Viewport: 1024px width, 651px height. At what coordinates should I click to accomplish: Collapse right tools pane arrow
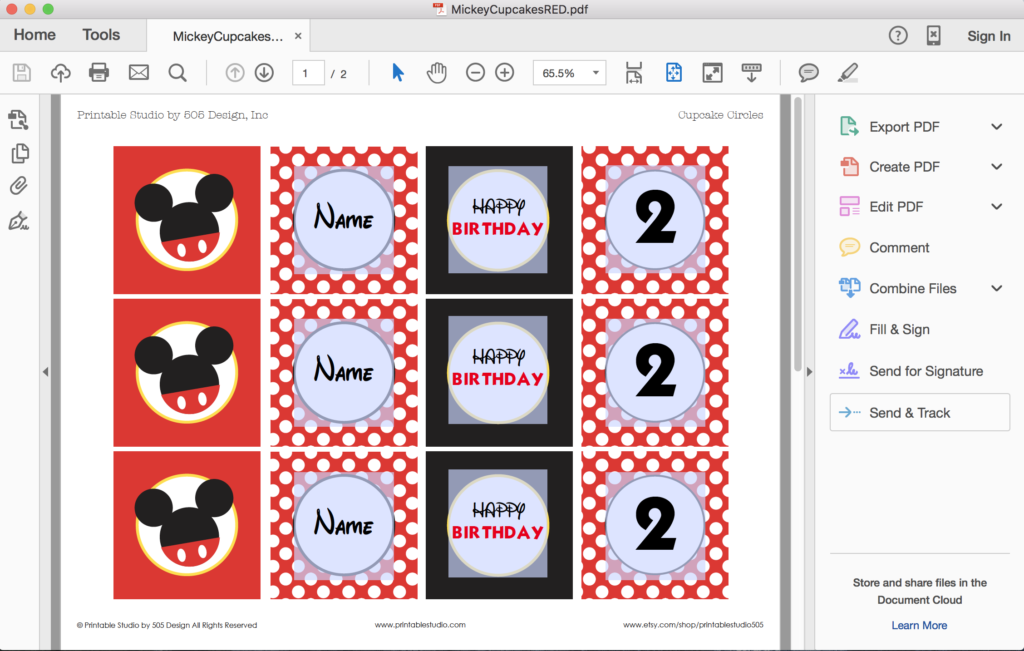(x=810, y=372)
